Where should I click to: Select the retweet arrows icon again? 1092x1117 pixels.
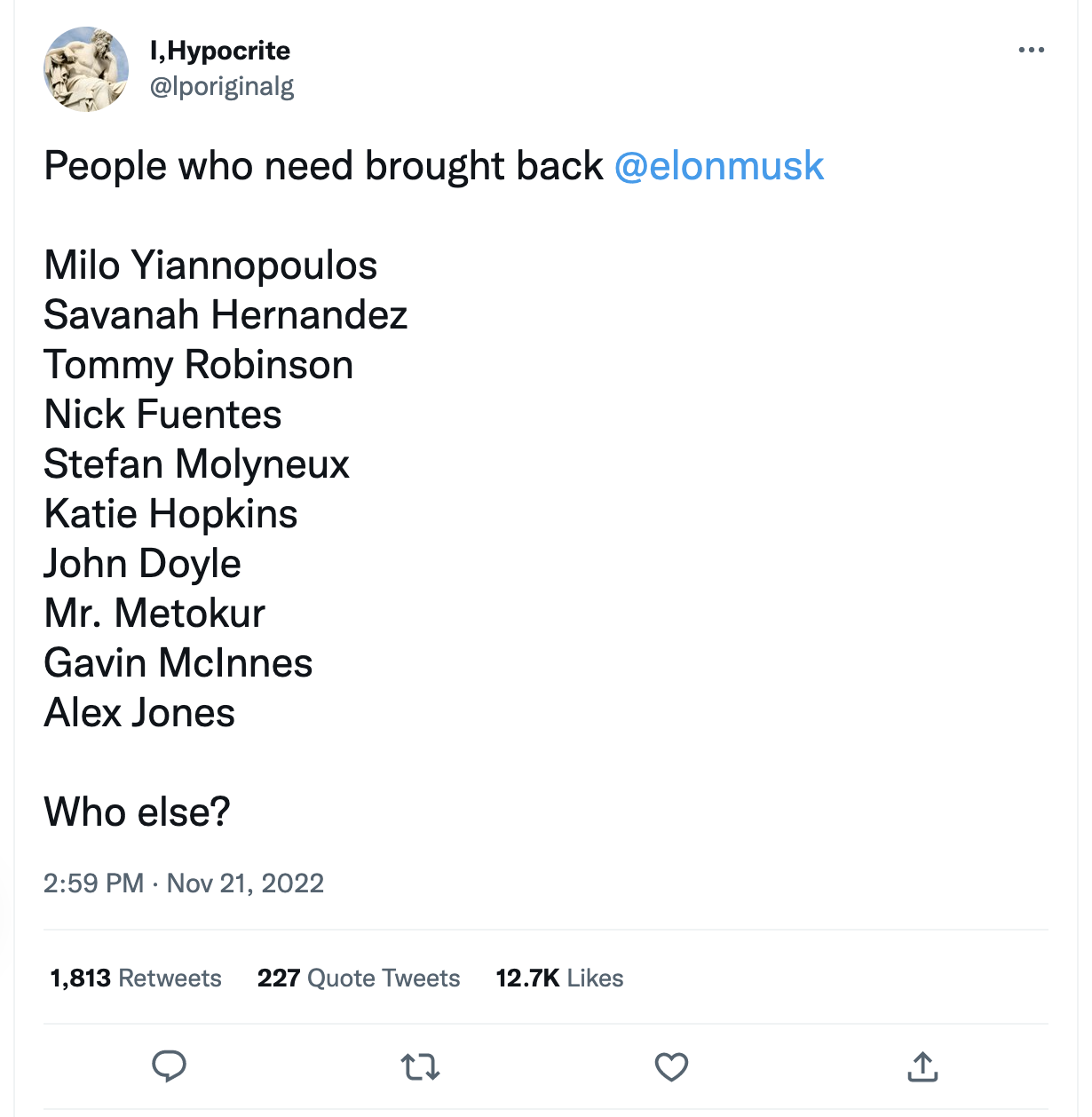pos(419,1067)
